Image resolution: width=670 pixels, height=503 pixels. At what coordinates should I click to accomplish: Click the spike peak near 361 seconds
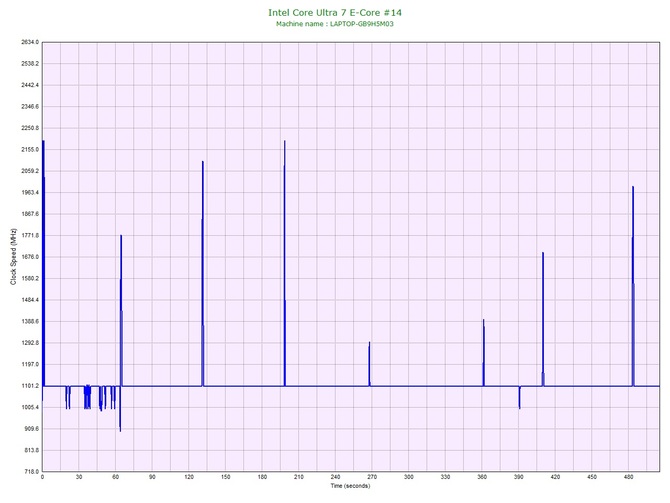coord(483,320)
